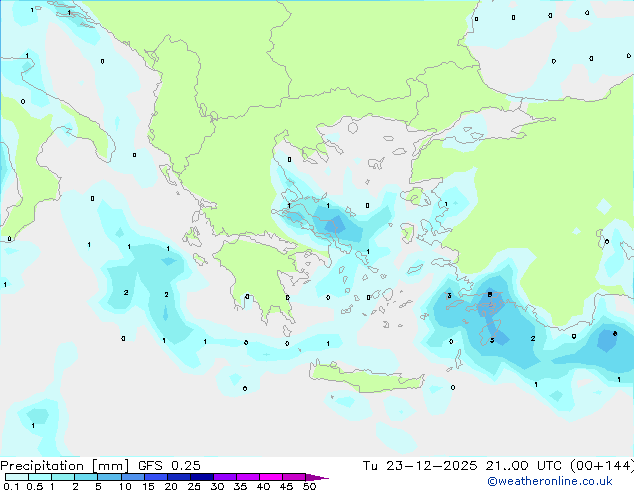Click the 30–35 mm purple legend swatch
634x490 pixels.
click(225, 477)
